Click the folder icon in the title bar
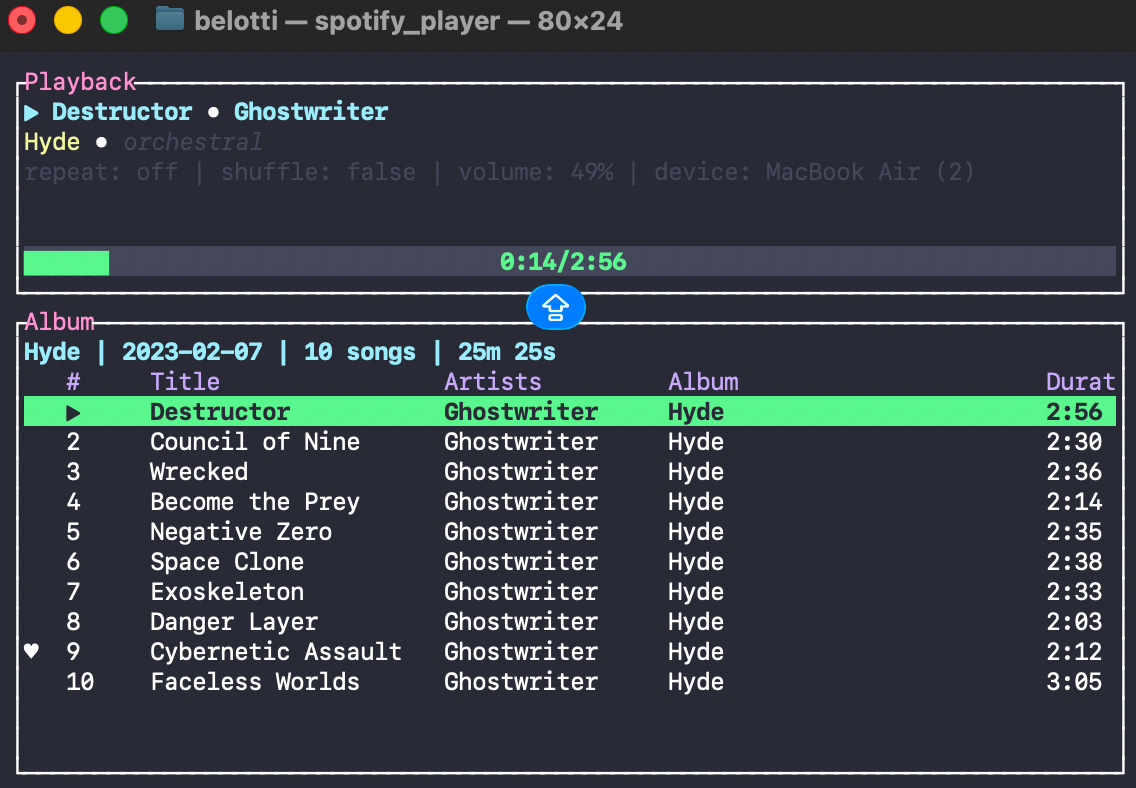The image size is (1136, 788). [170, 20]
